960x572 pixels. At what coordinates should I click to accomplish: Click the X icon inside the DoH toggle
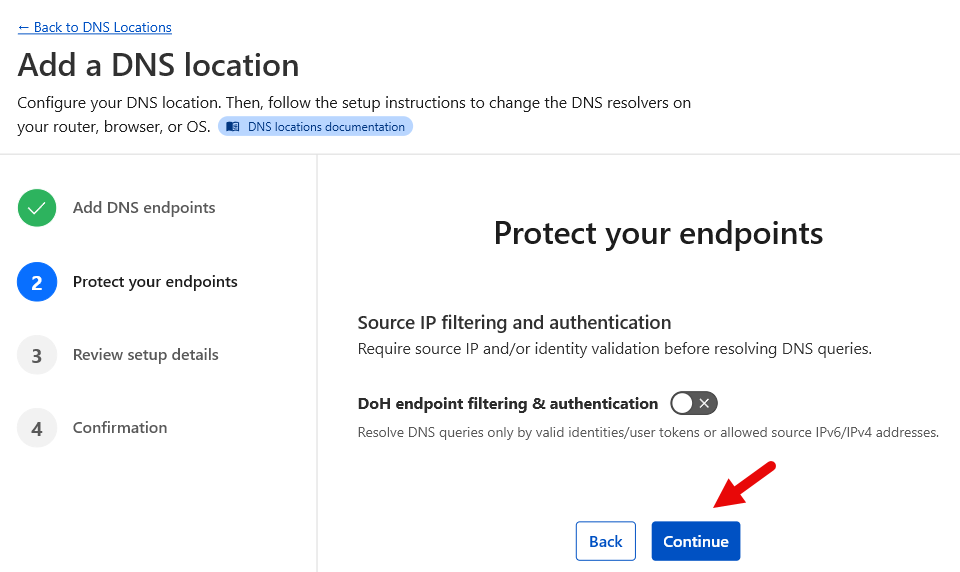[x=704, y=403]
